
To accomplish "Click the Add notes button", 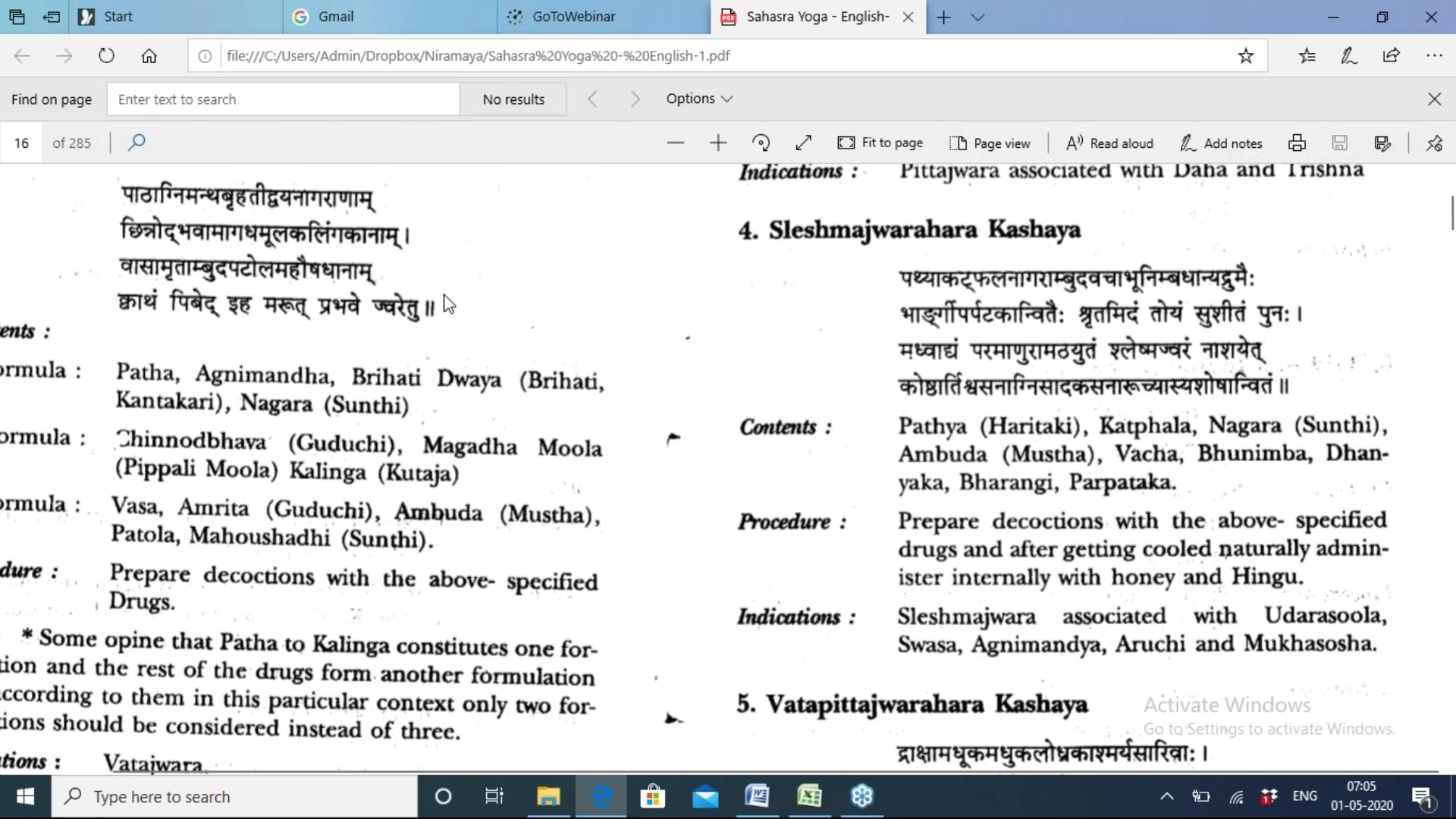I will coord(1221,143).
